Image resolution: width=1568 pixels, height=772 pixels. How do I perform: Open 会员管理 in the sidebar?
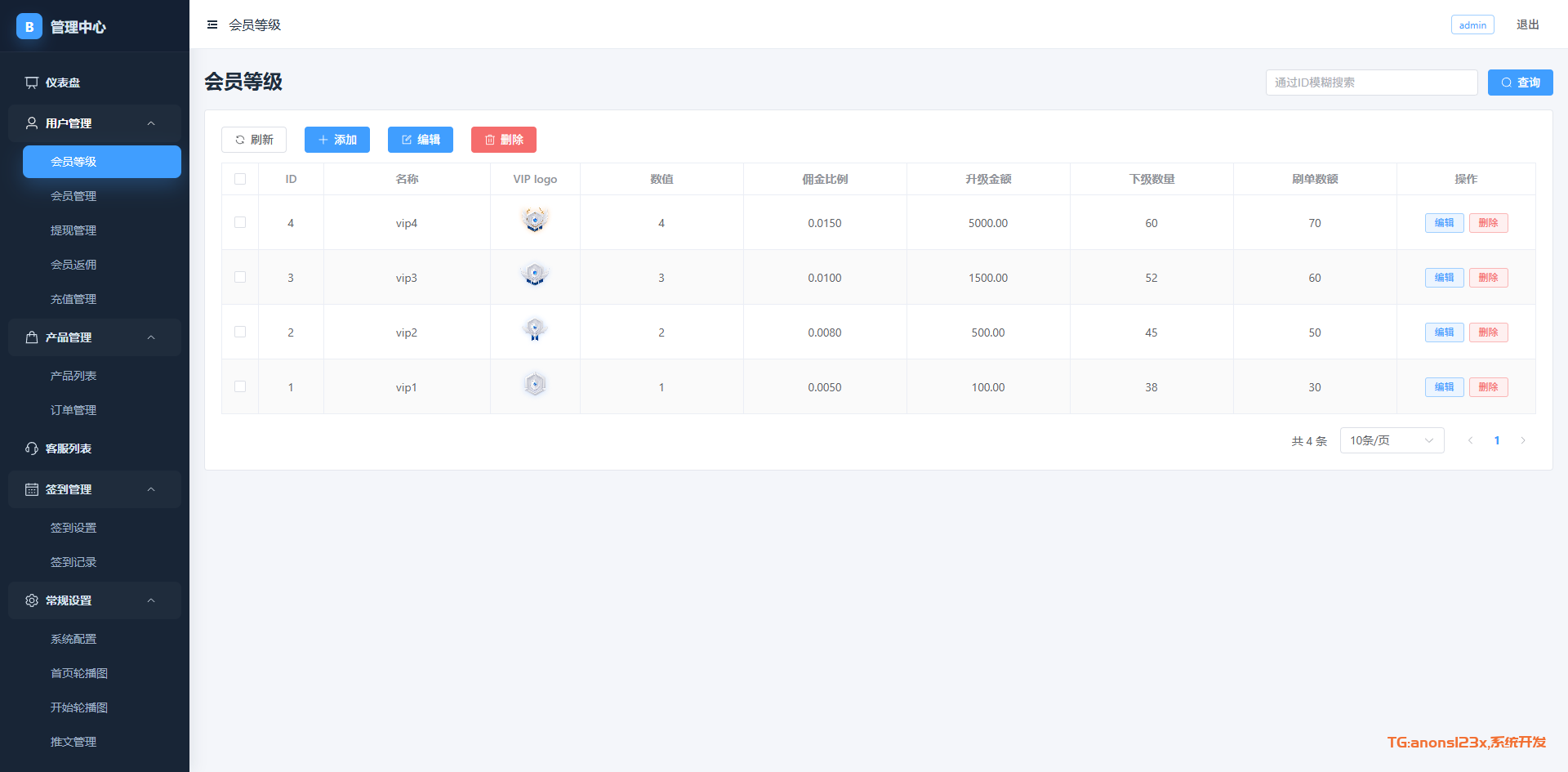73,196
